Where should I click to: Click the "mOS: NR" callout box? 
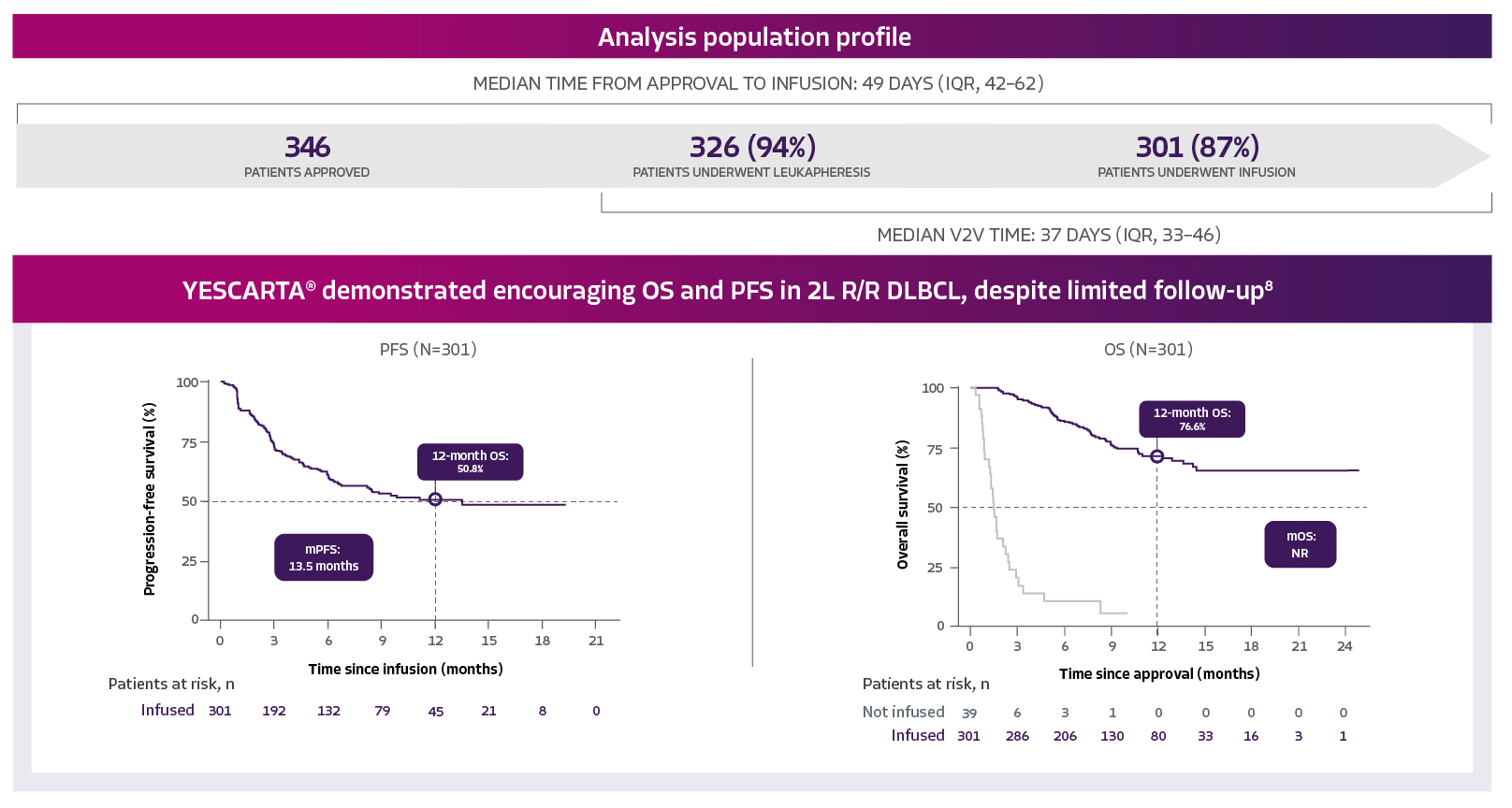pos(1300,544)
